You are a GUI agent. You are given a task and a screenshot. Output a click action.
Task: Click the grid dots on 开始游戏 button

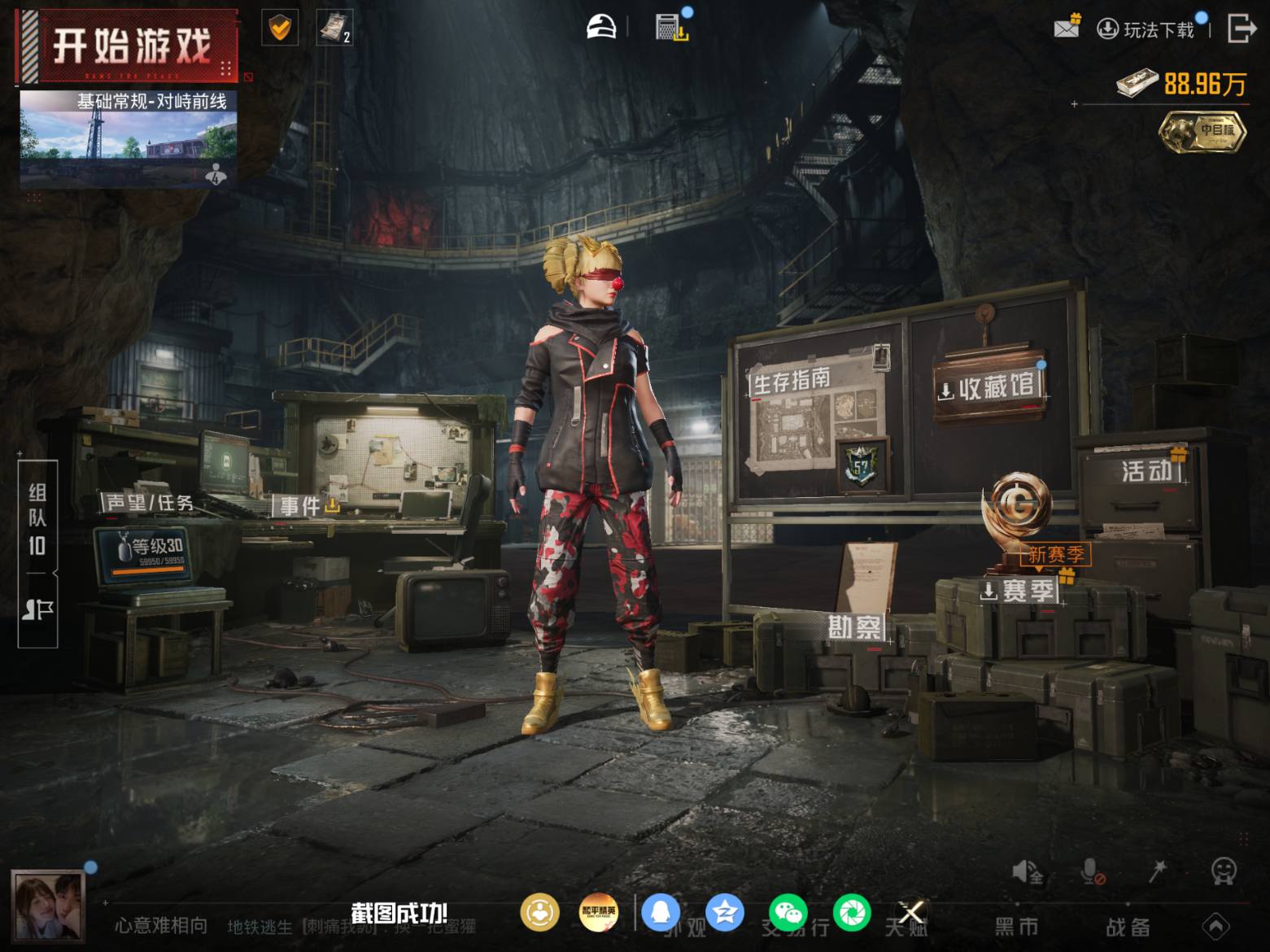[x=226, y=68]
